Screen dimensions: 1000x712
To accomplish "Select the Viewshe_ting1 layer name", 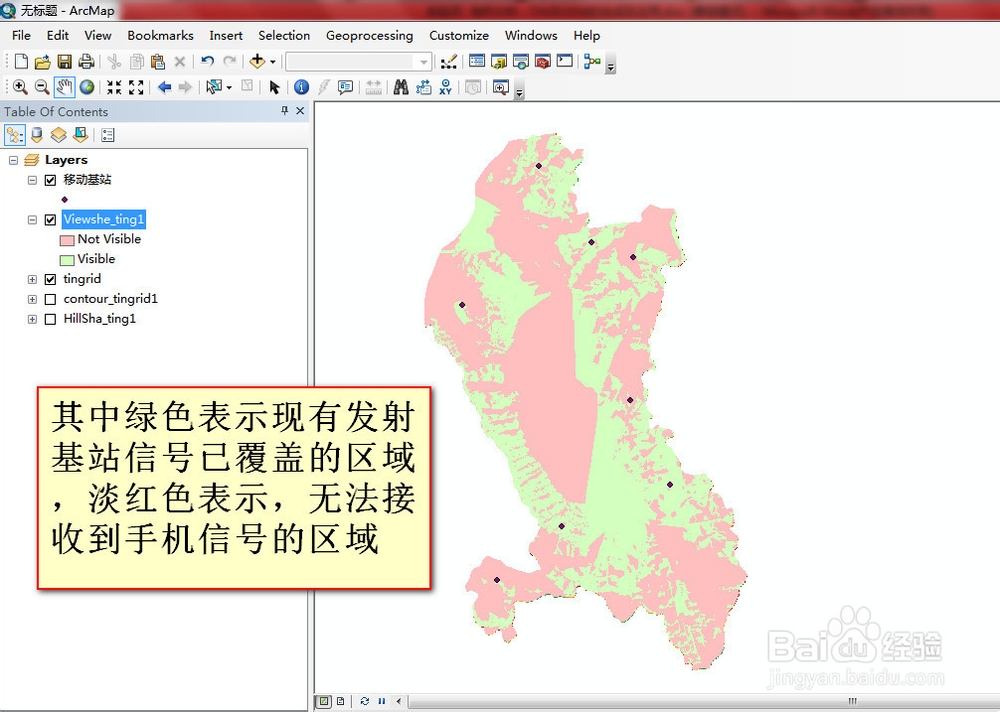I will pyautogui.click(x=104, y=219).
